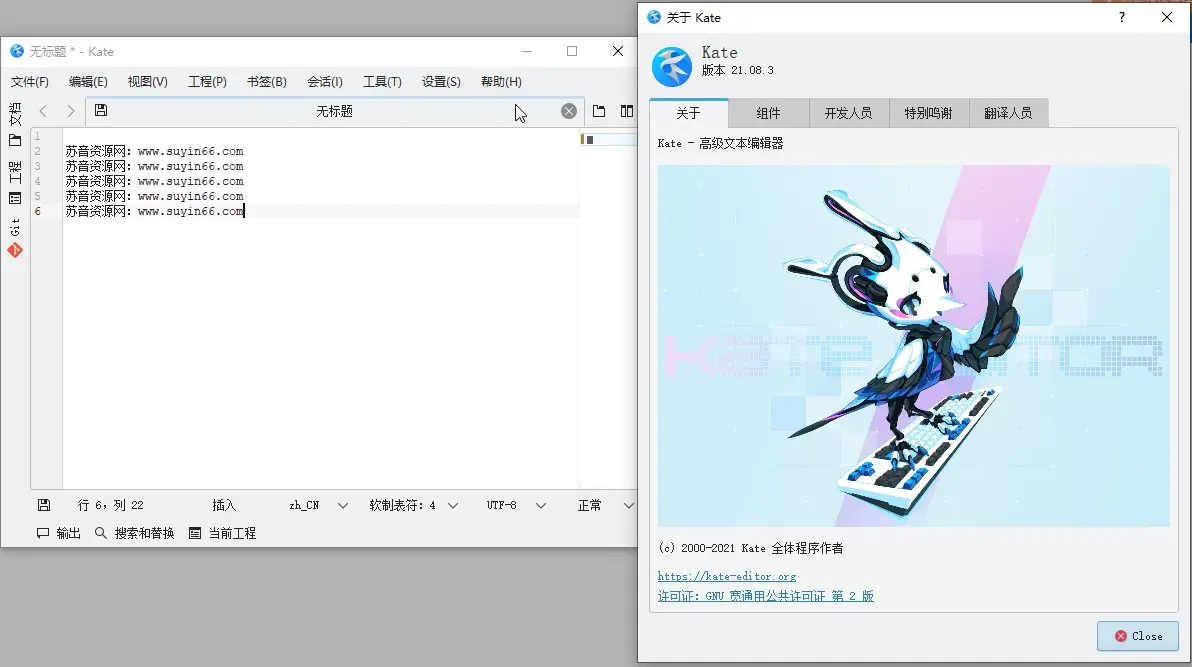Maximize the main Kate window
Screen dimensions: 1192x667
click(x=572, y=51)
